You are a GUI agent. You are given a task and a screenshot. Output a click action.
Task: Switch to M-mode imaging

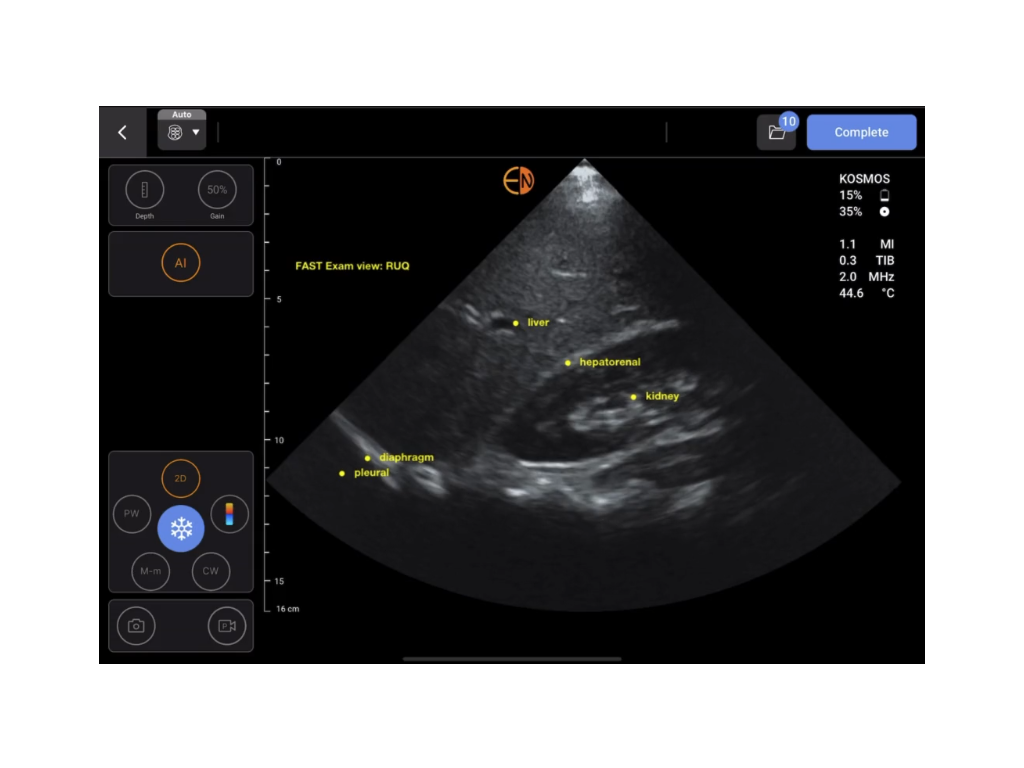[x=150, y=571]
